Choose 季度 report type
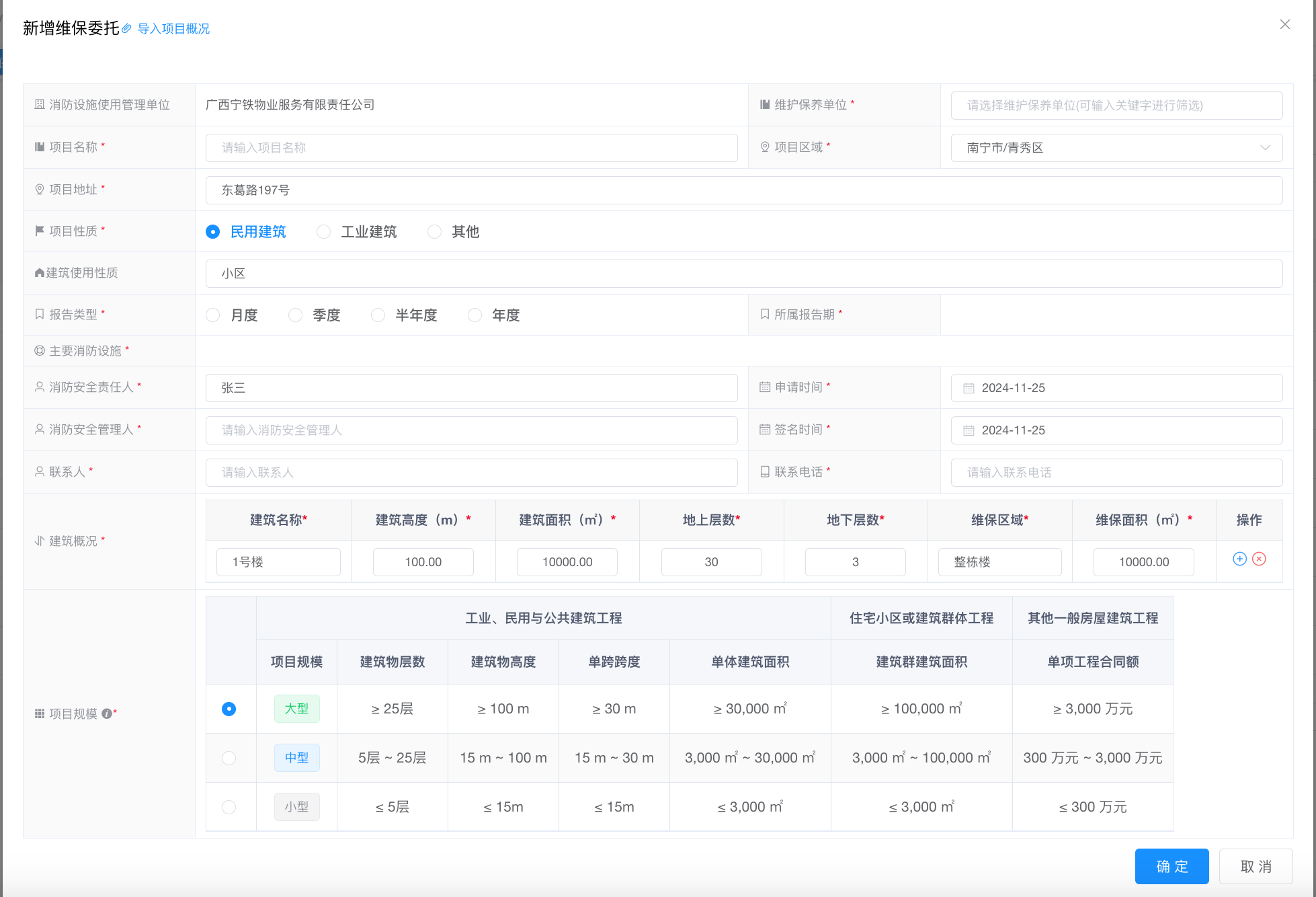This screenshot has height=897, width=1316. click(x=296, y=315)
